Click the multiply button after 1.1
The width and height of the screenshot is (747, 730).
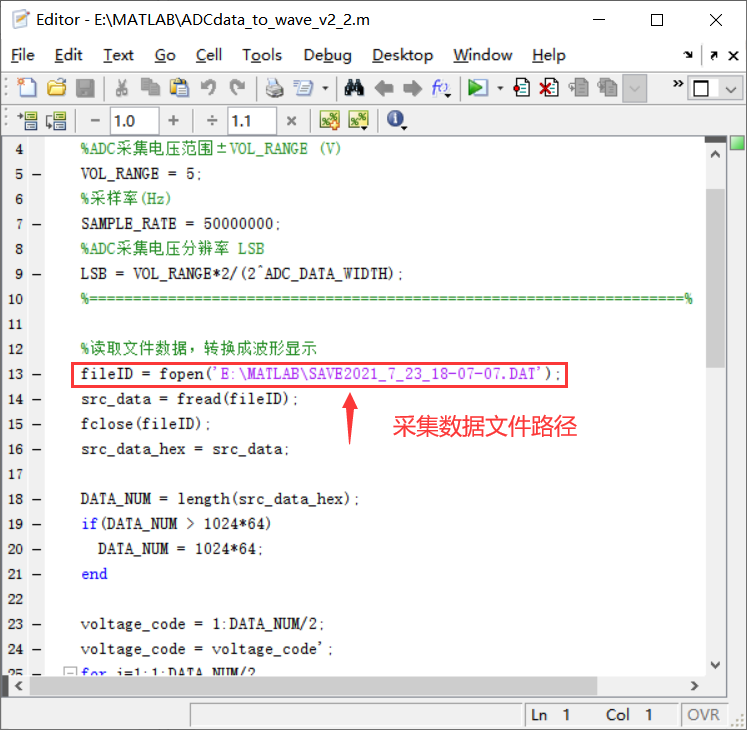click(291, 121)
